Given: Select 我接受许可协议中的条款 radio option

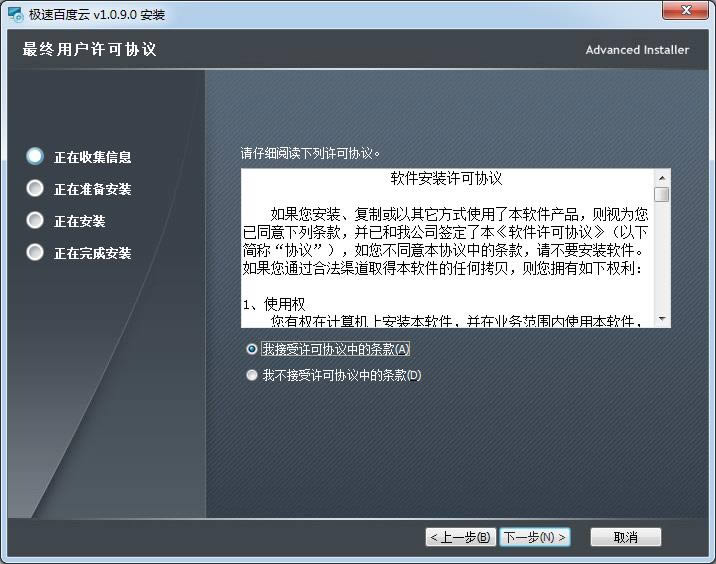Looking at the screenshot, I should coord(252,350).
